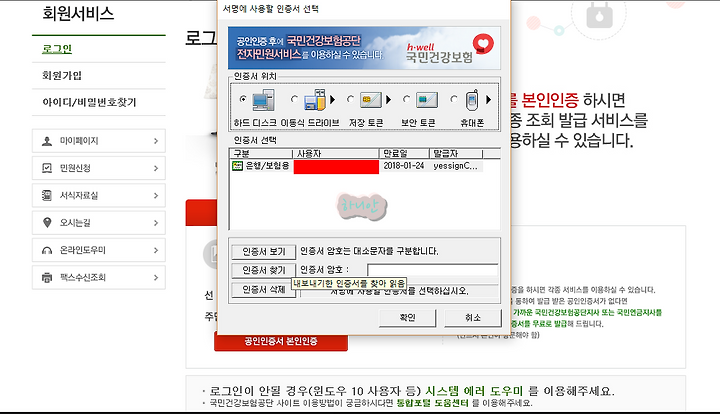
Task: Click the 온라인도우미 headset icon
Action: click(x=47, y=250)
